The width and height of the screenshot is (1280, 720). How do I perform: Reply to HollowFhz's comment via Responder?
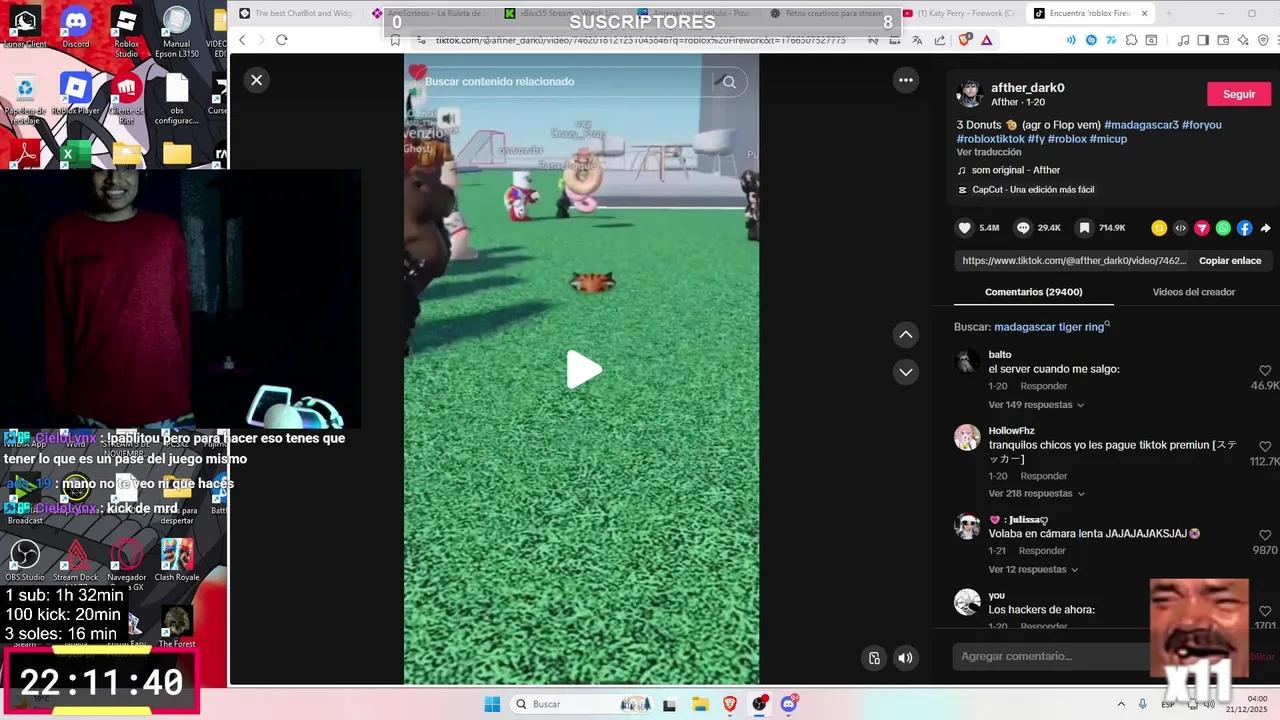click(x=1044, y=476)
